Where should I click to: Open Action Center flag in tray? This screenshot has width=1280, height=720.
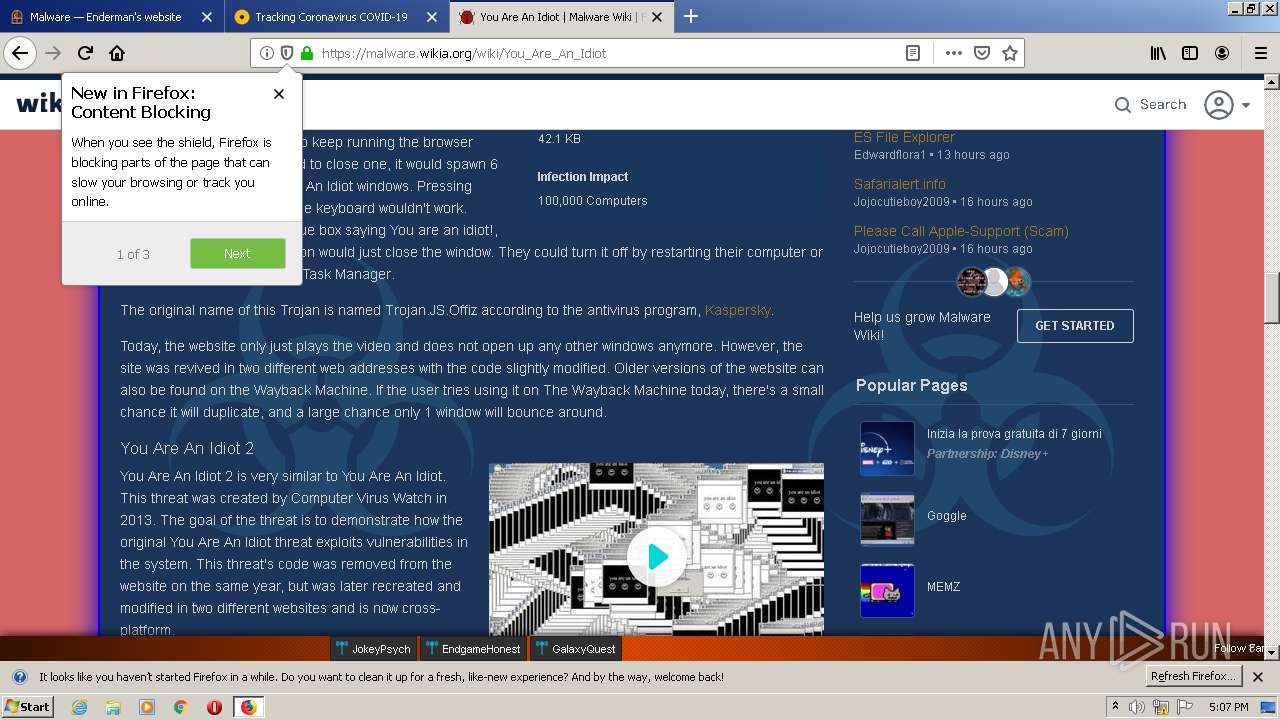pyautogui.click(x=1186, y=707)
